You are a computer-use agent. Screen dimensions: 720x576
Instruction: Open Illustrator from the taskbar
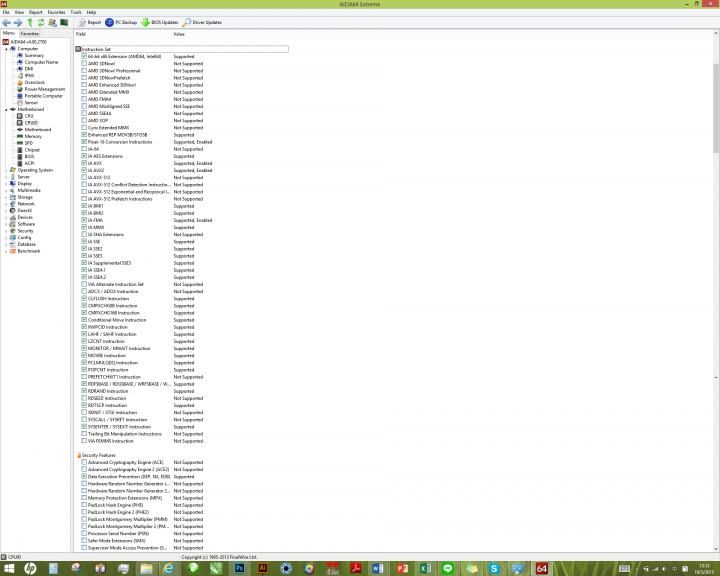[x=263, y=568]
